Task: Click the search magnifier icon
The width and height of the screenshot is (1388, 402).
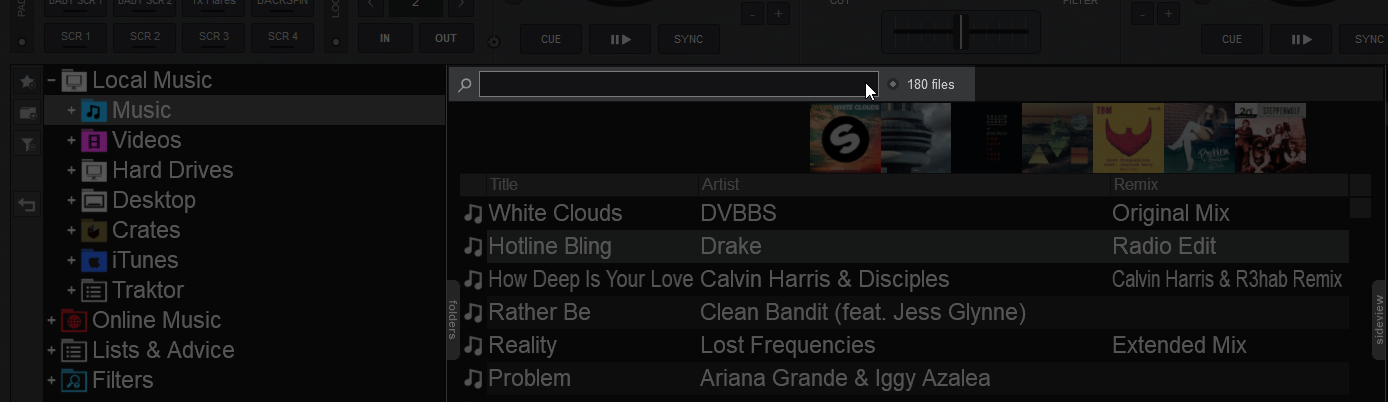Action: (x=464, y=85)
